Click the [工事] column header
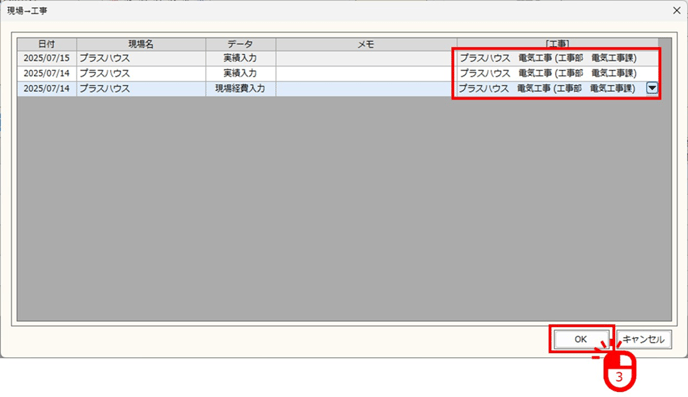Screen dimensions: 688x397 click(557, 44)
